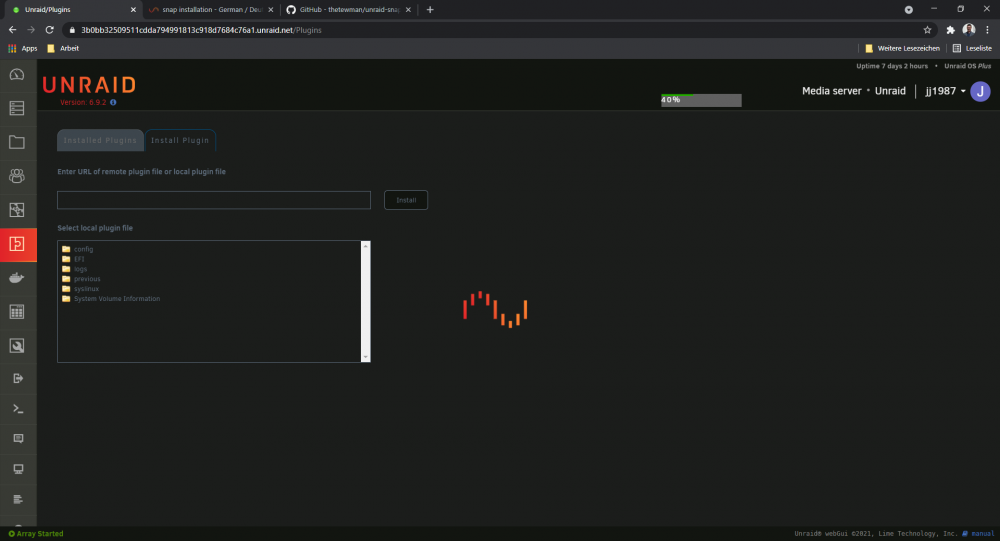Click the media indicator icon in title bar

tap(909, 10)
